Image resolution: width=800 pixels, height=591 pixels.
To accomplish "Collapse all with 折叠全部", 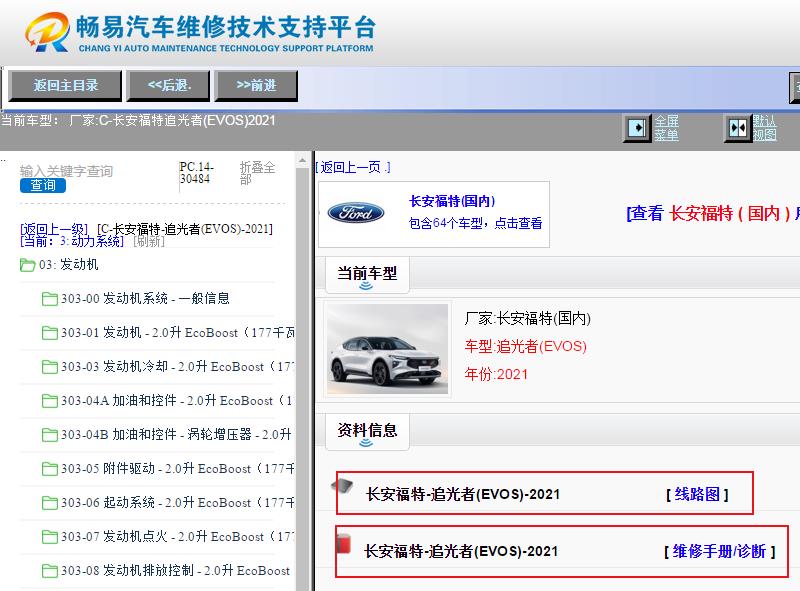I will click(257, 173).
